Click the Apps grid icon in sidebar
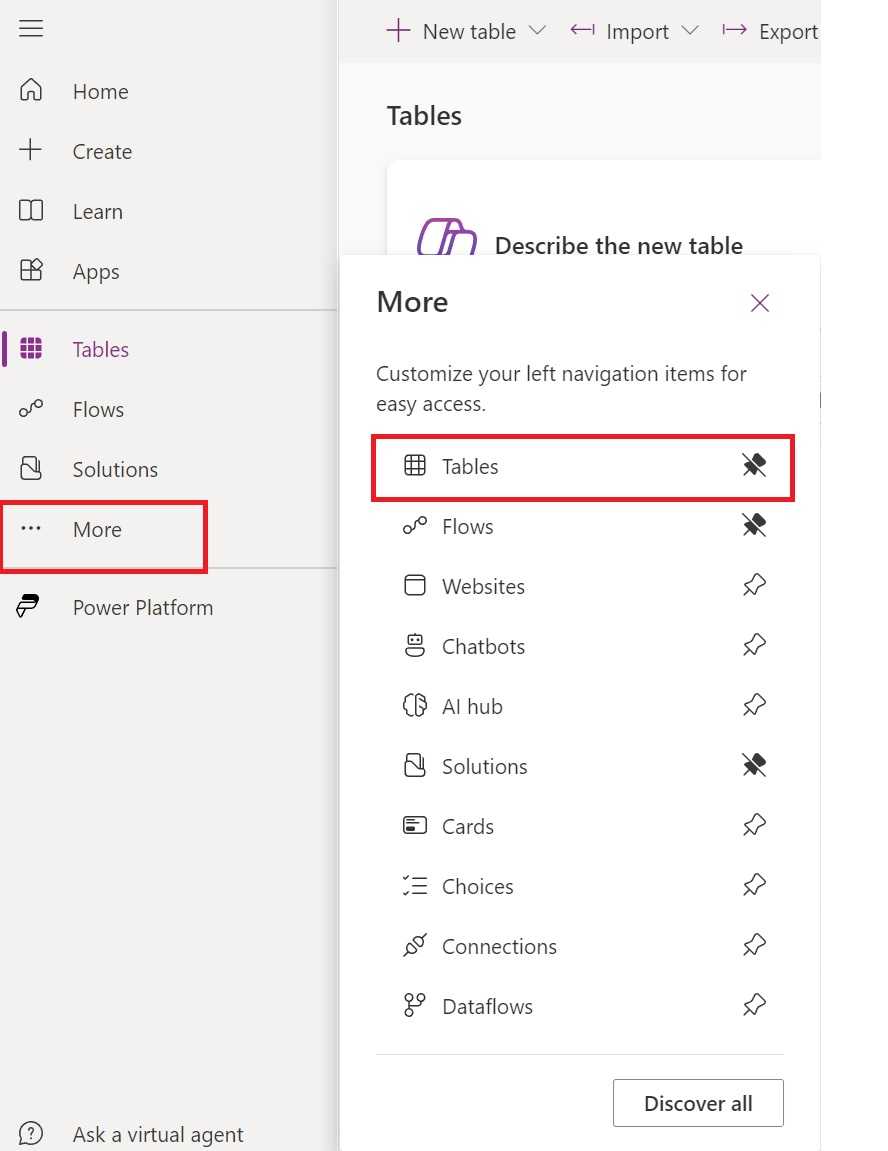The image size is (888, 1151). 31,270
